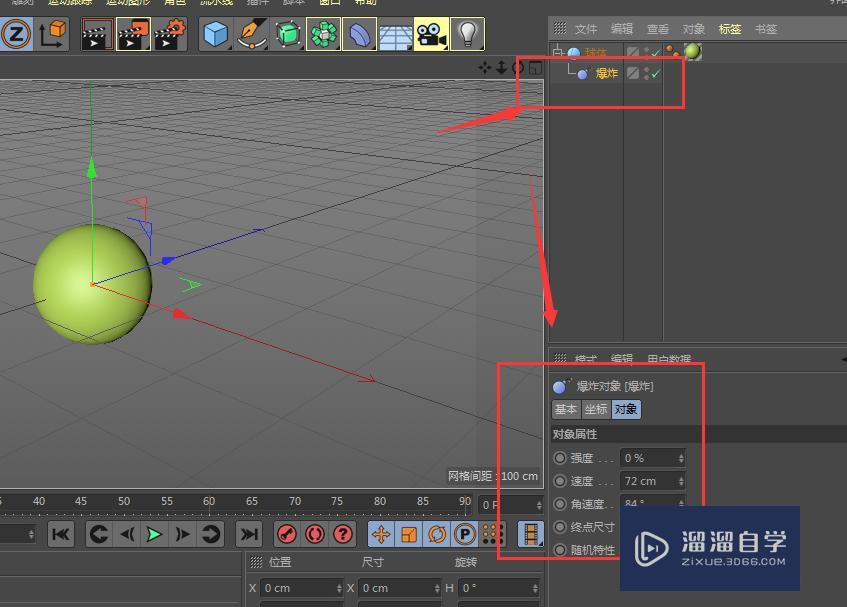
Task: Toggle the animation dot for 随机特性
Action: coord(560,550)
